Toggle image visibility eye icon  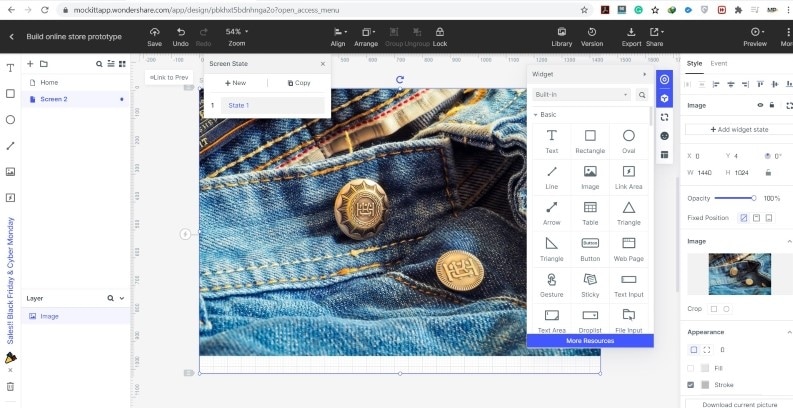pos(760,105)
